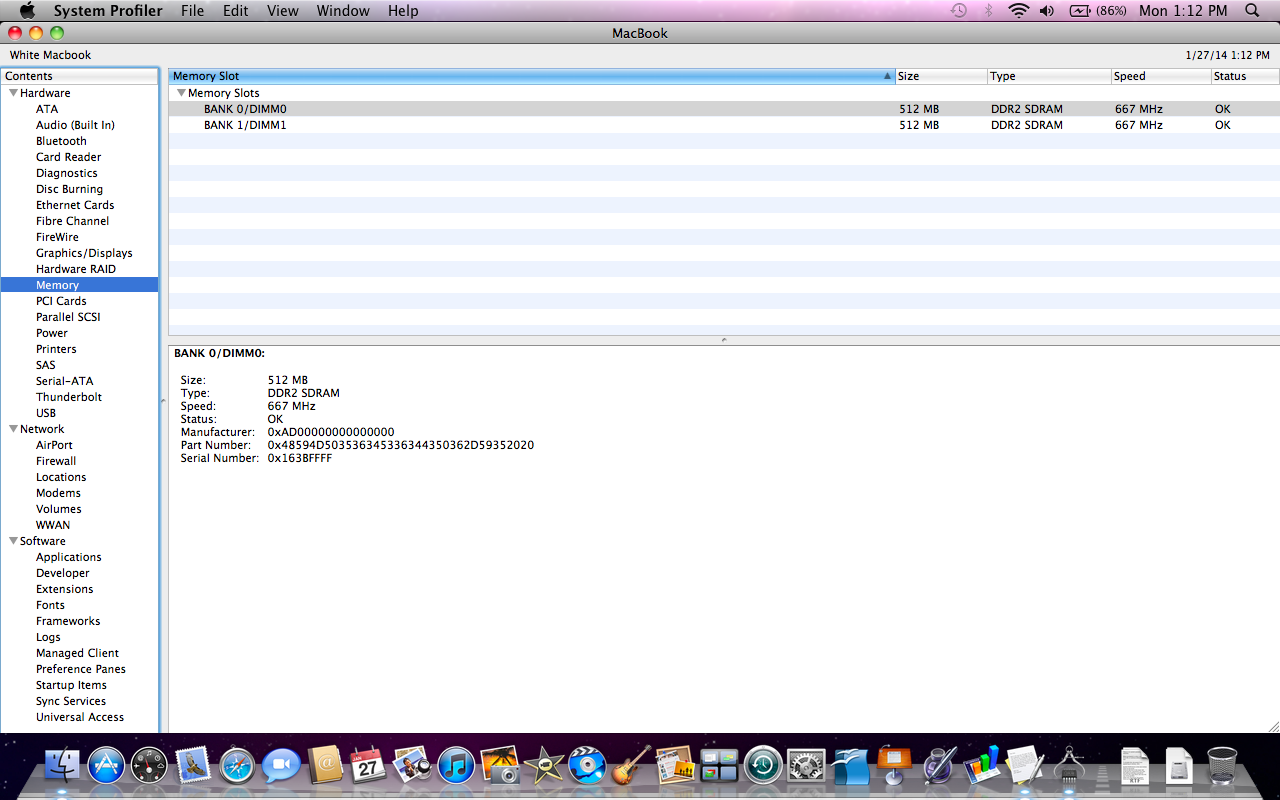
Task: Open Time Machine dock icon
Action: click(762, 767)
